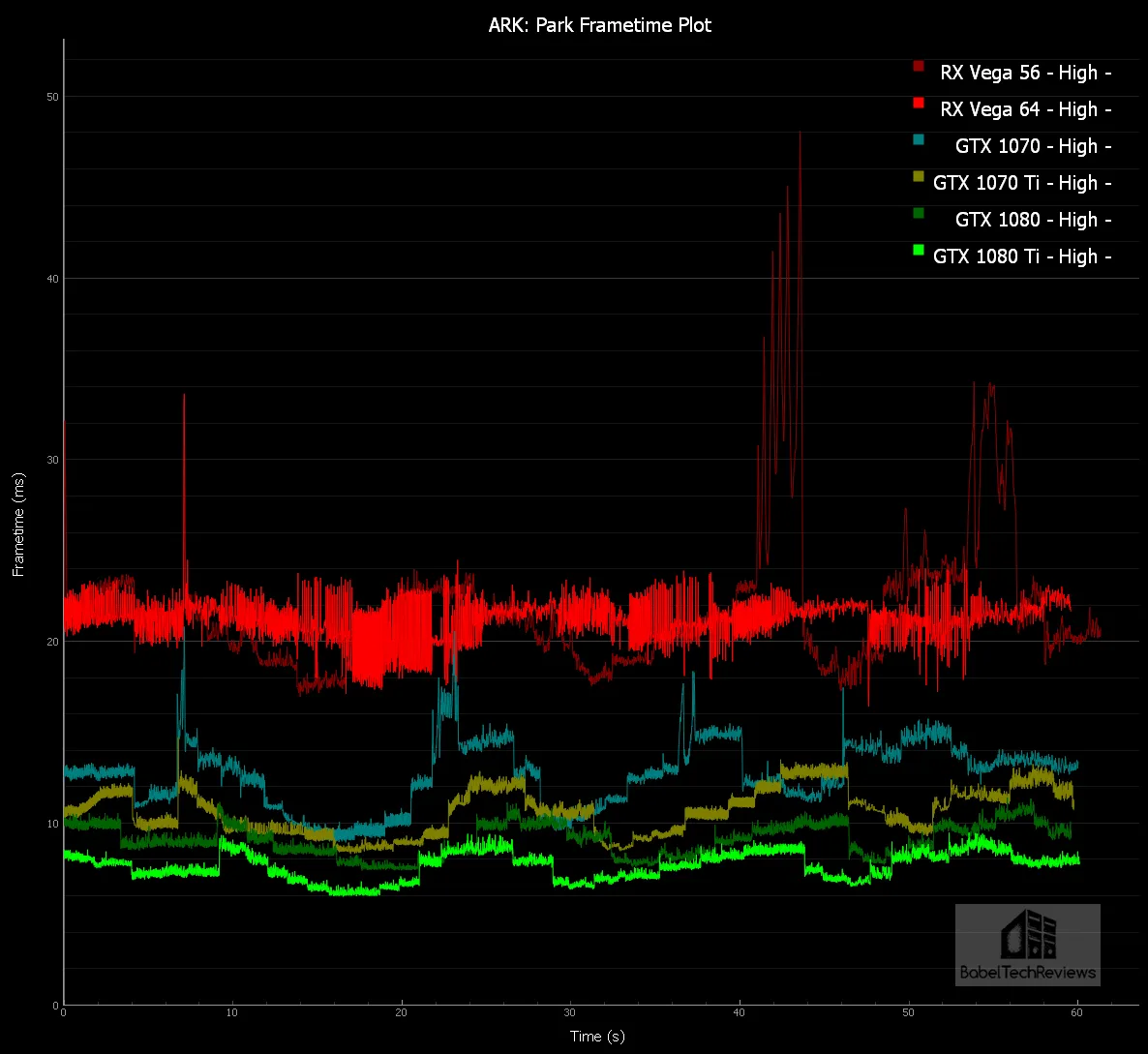Click the 'Frametime (ms)' y-axis label
Viewport: 1148px width, 1054px height.
coord(18,524)
